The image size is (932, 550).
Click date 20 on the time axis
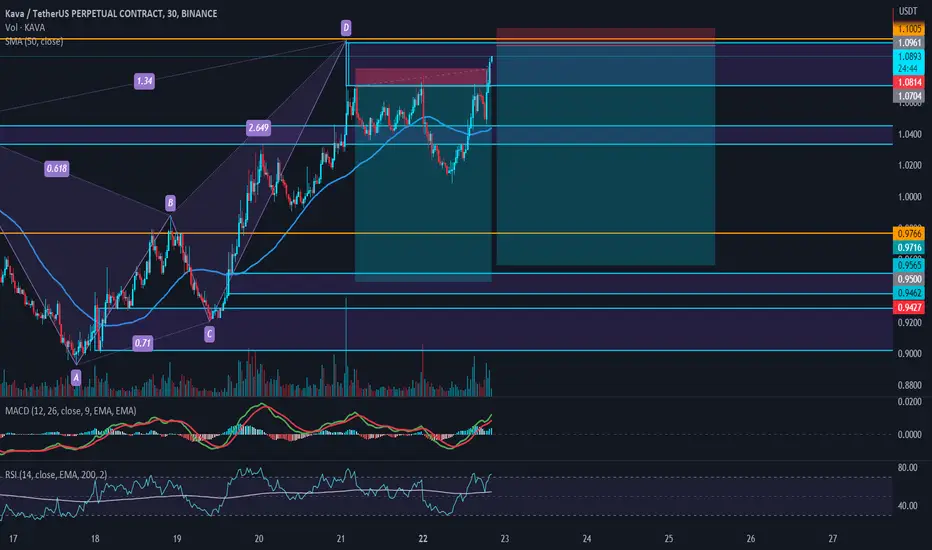(259, 539)
